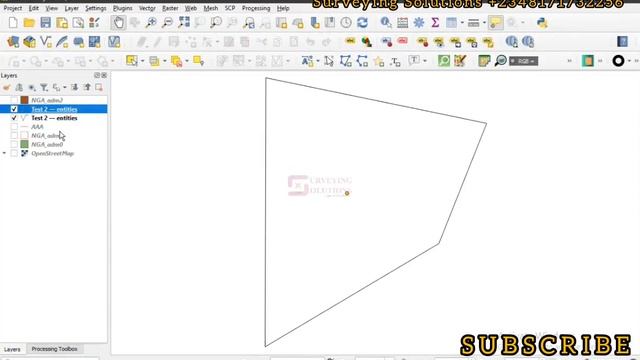This screenshot has width=640, height=360.
Task: Activate the Pan Map hand tool
Action: (118, 22)
